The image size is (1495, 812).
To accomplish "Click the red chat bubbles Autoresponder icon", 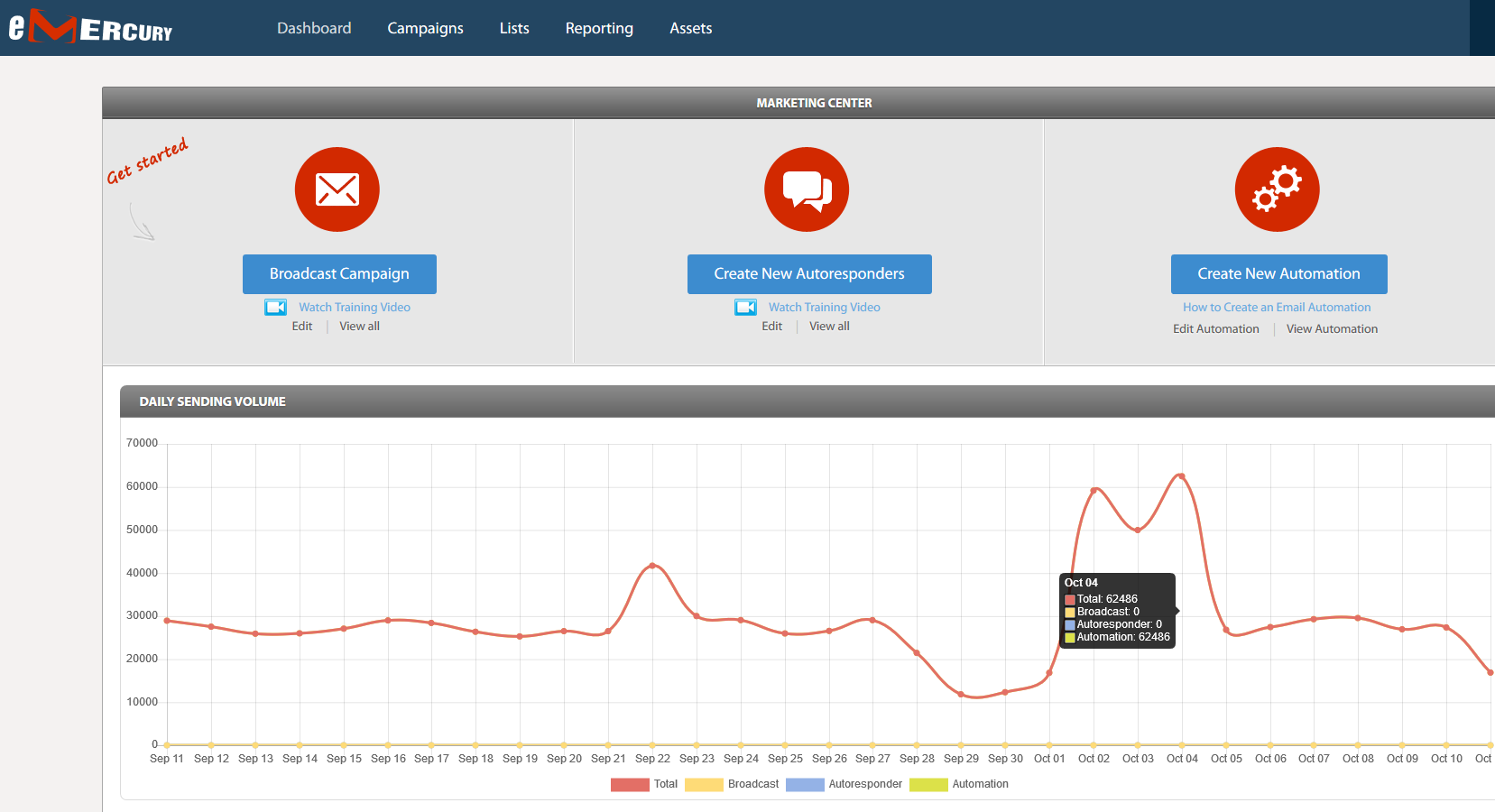I will [x=807, y=189].
